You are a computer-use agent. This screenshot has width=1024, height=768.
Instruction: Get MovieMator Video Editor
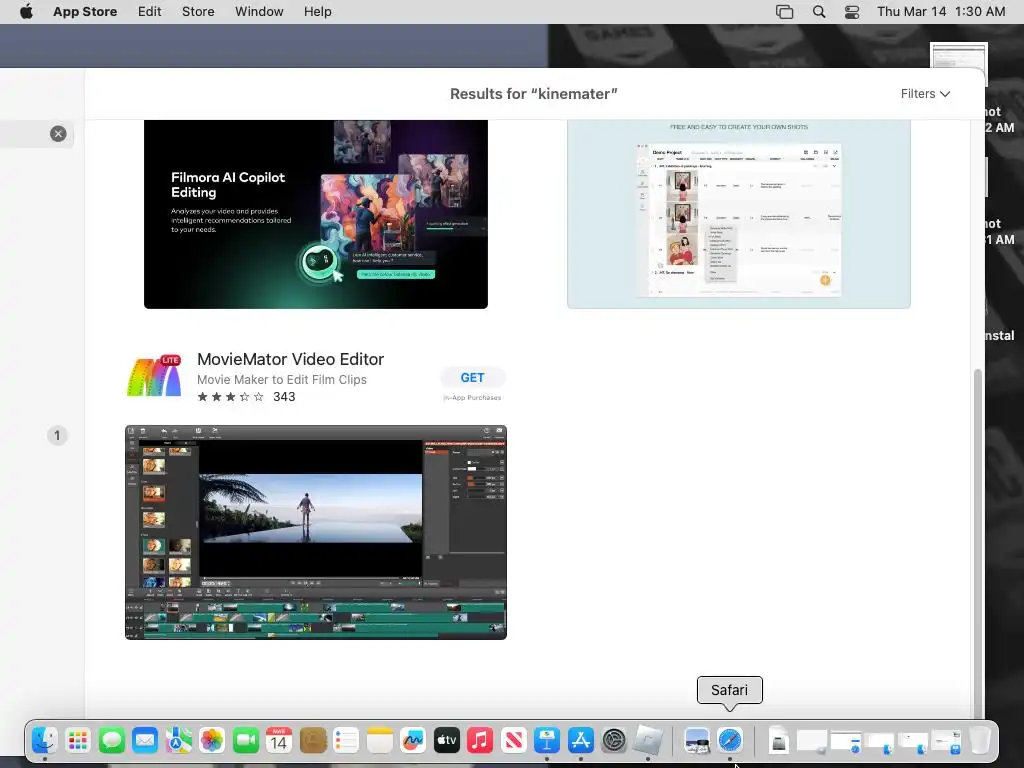click(x=472, y=377)
